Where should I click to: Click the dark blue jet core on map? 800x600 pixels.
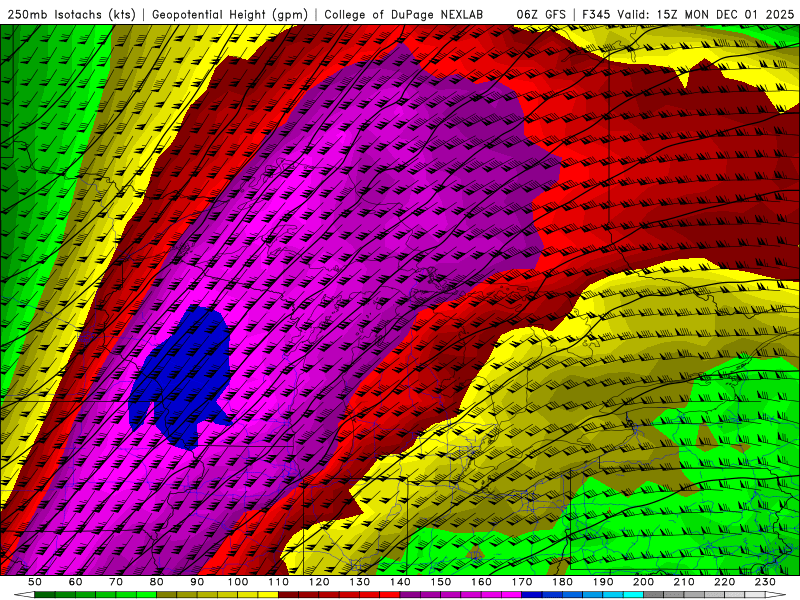pos(181,375)
